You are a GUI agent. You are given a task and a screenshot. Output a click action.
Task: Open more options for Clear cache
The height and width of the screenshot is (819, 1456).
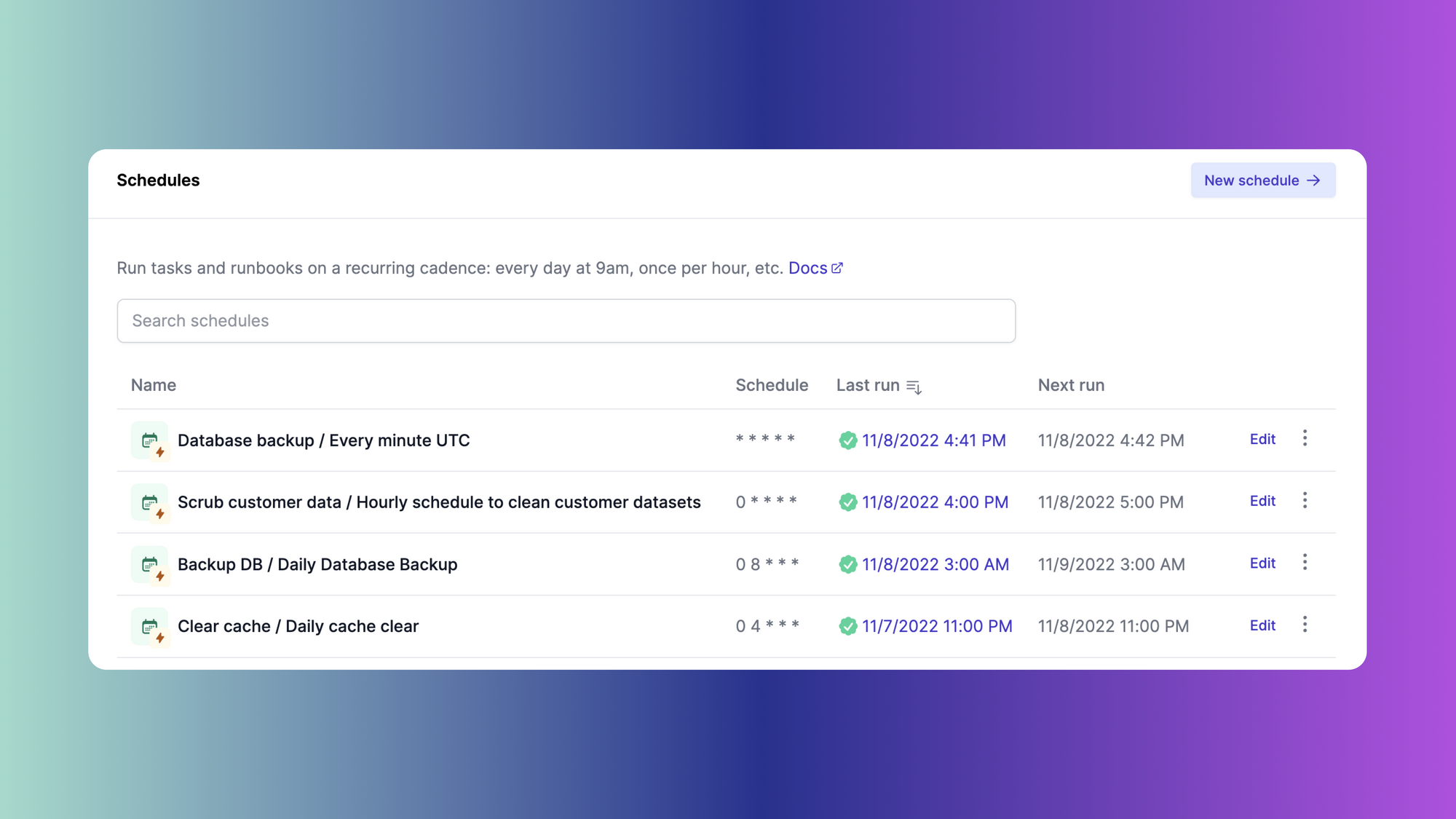coord(1305,625)
